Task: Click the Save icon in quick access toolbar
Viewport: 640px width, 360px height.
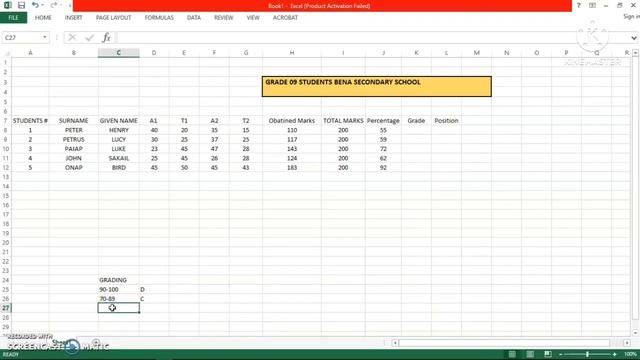Action: tap(21, 5)
